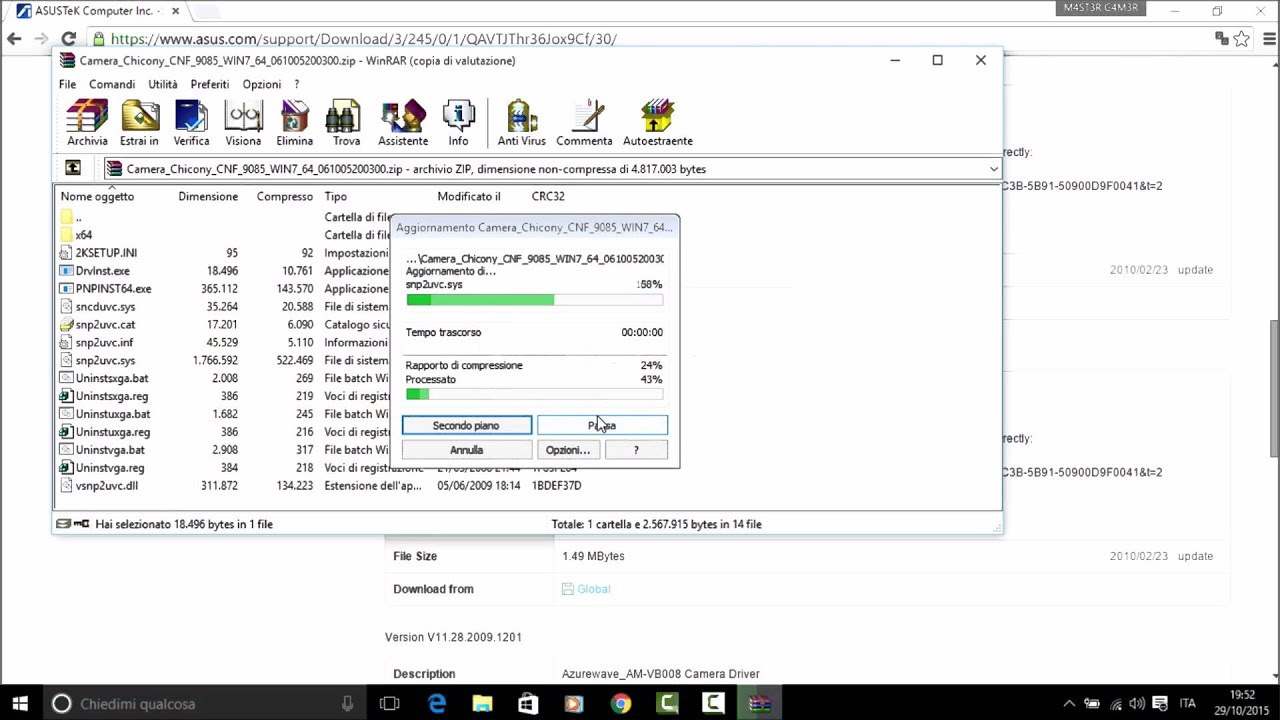1280x720 pixels.
Task: Open the ? help menu in WinRAR
Action: (296, 84)
